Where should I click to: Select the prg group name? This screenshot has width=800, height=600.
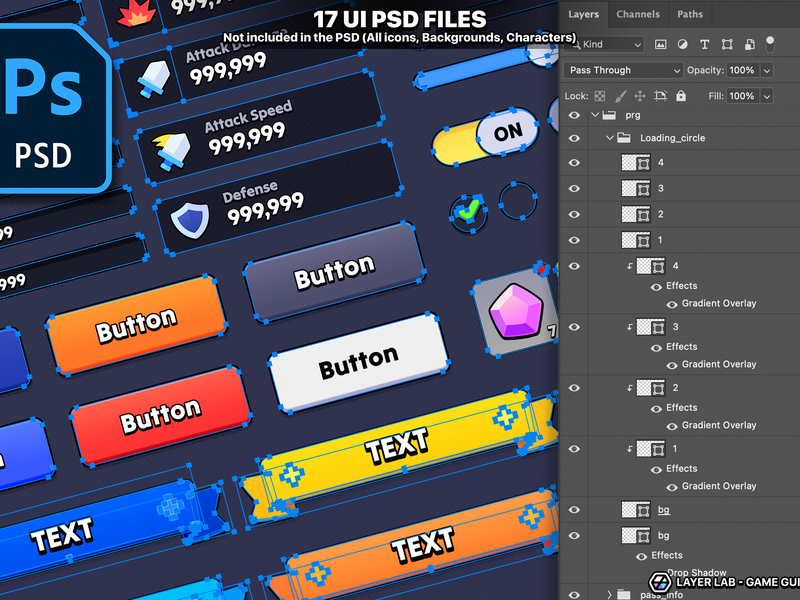point(633,115)
